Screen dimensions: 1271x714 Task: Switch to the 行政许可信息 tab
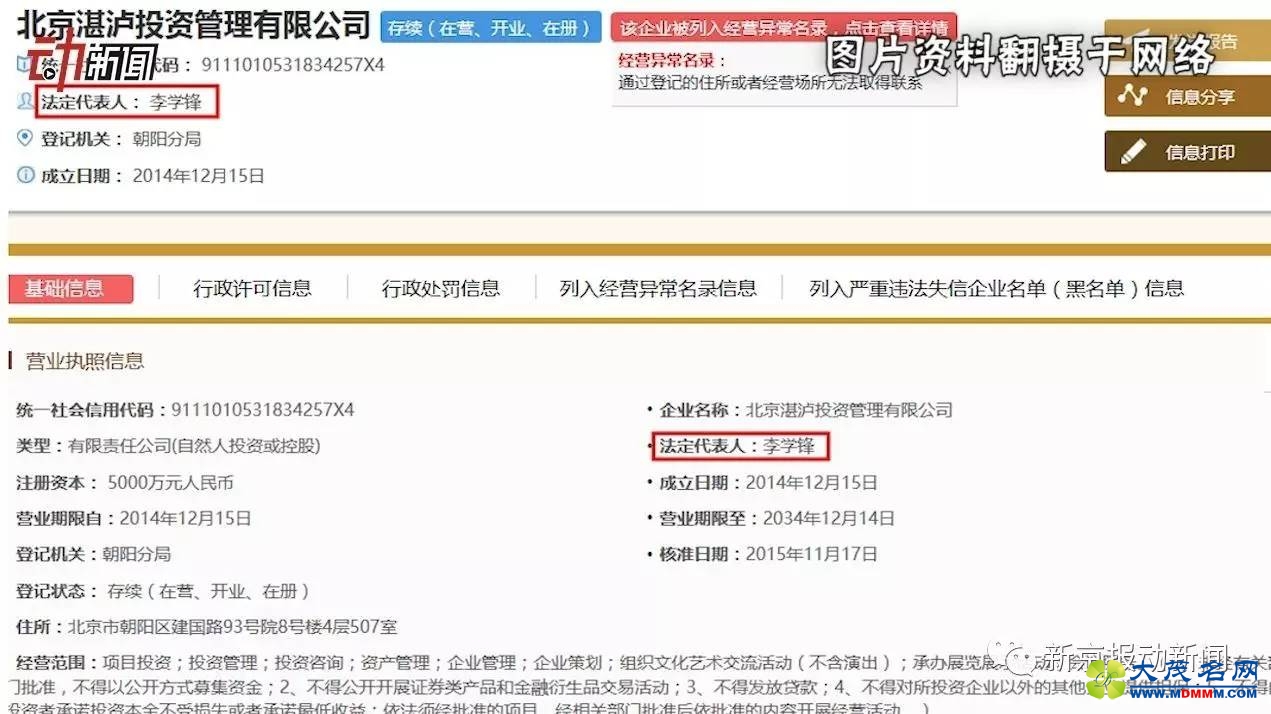[x=252, y=289]
